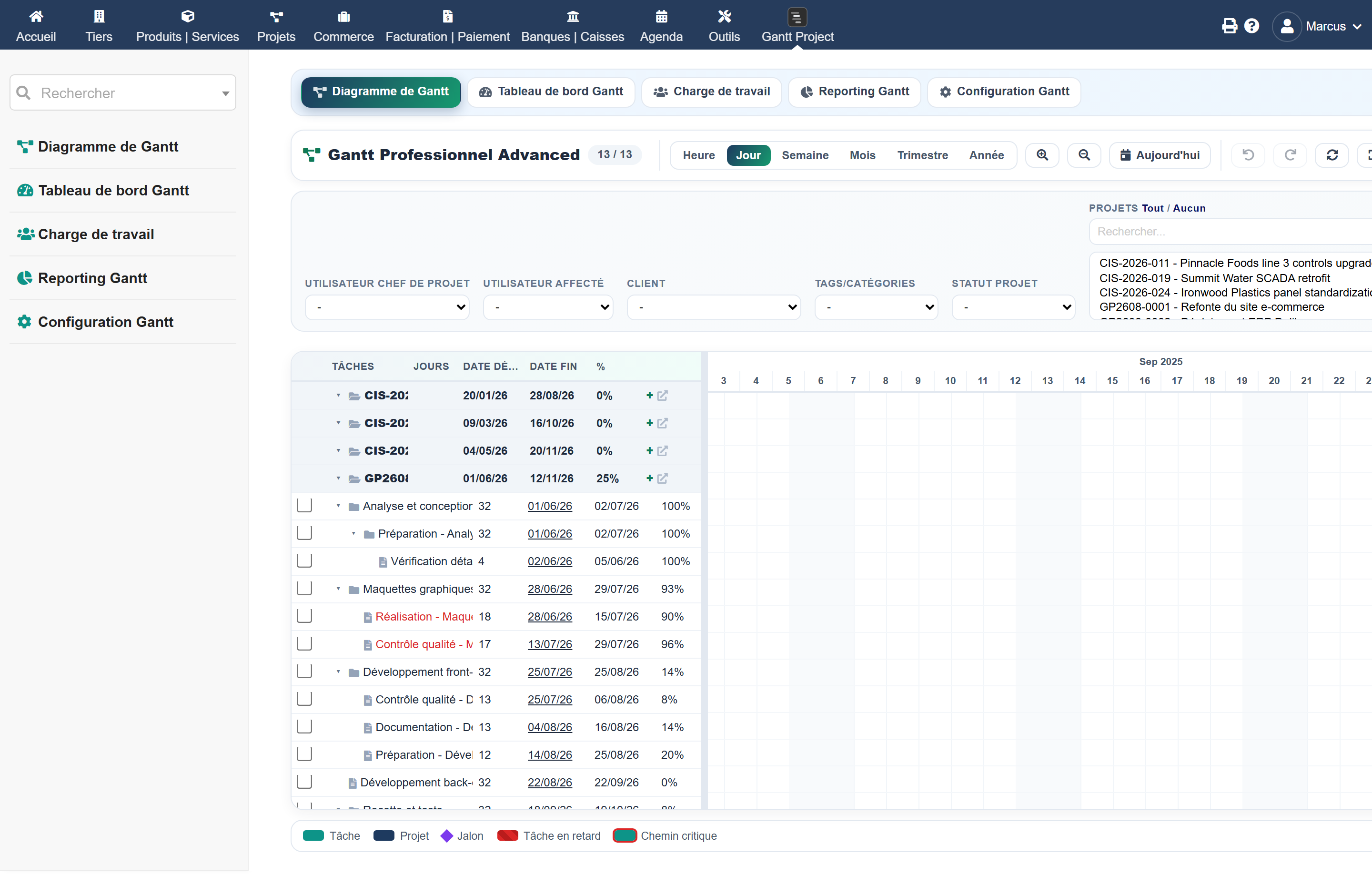1372x896 pixels.
Task: Collapse the Maquettes graphiques tree group
Action: pyautogui.click(x=338, y=589)
